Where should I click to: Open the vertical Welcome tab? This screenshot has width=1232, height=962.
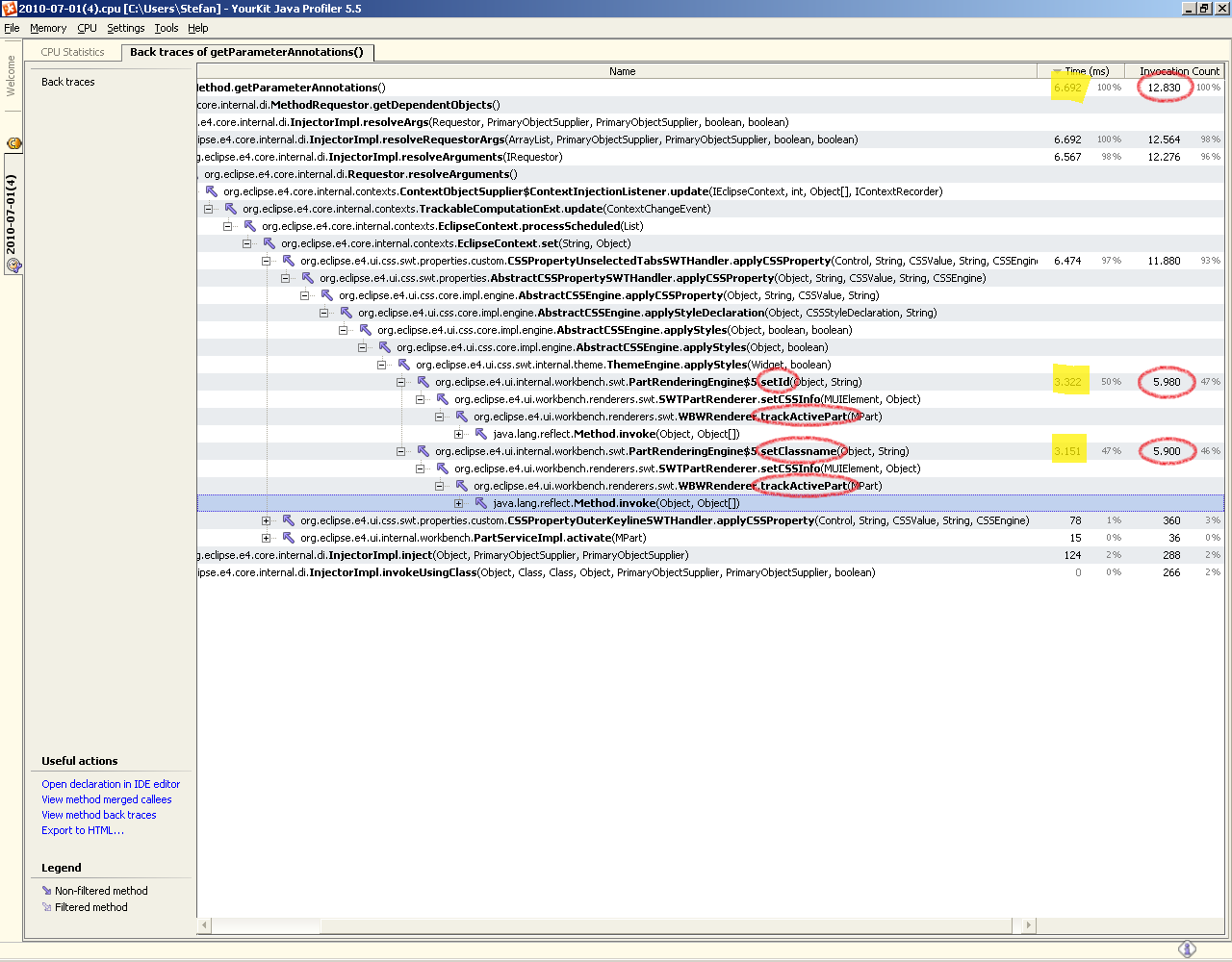click(x=12, y=75)
